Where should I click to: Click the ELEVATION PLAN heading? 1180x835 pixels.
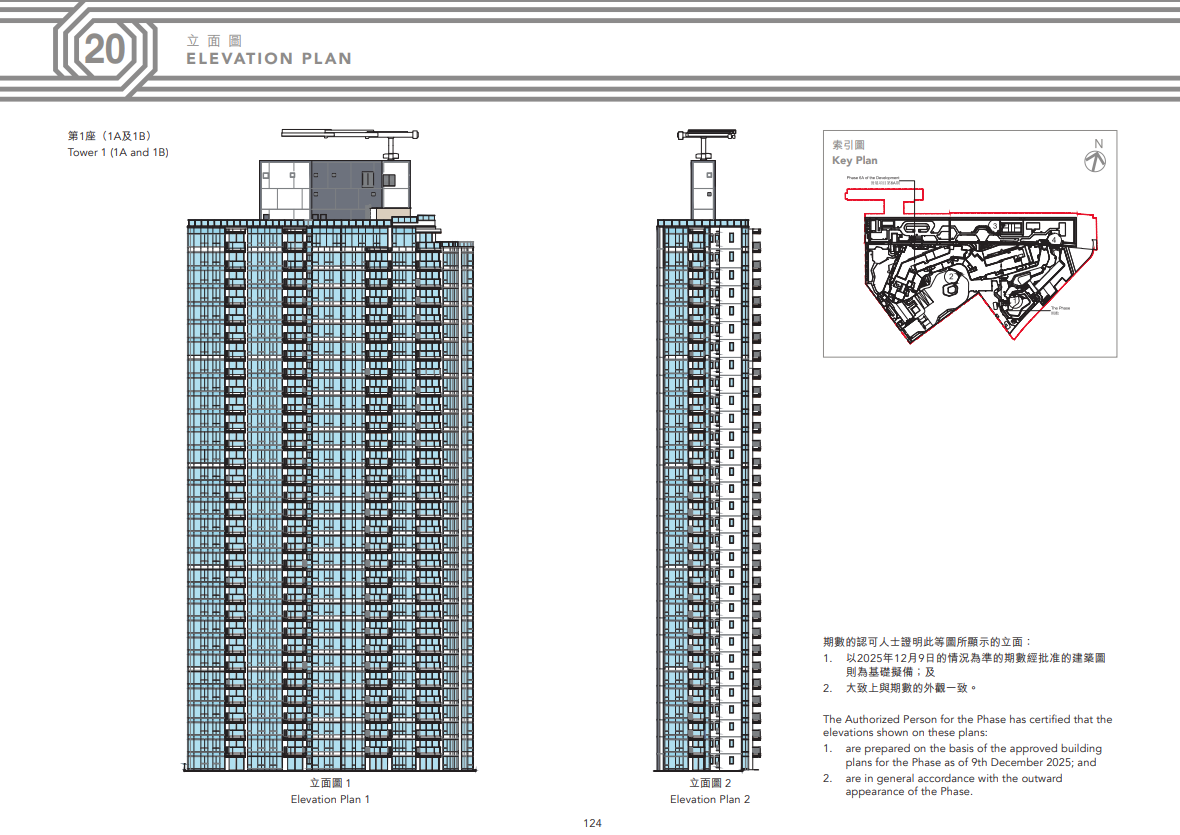pyautogui.click(x=269, y=59)
